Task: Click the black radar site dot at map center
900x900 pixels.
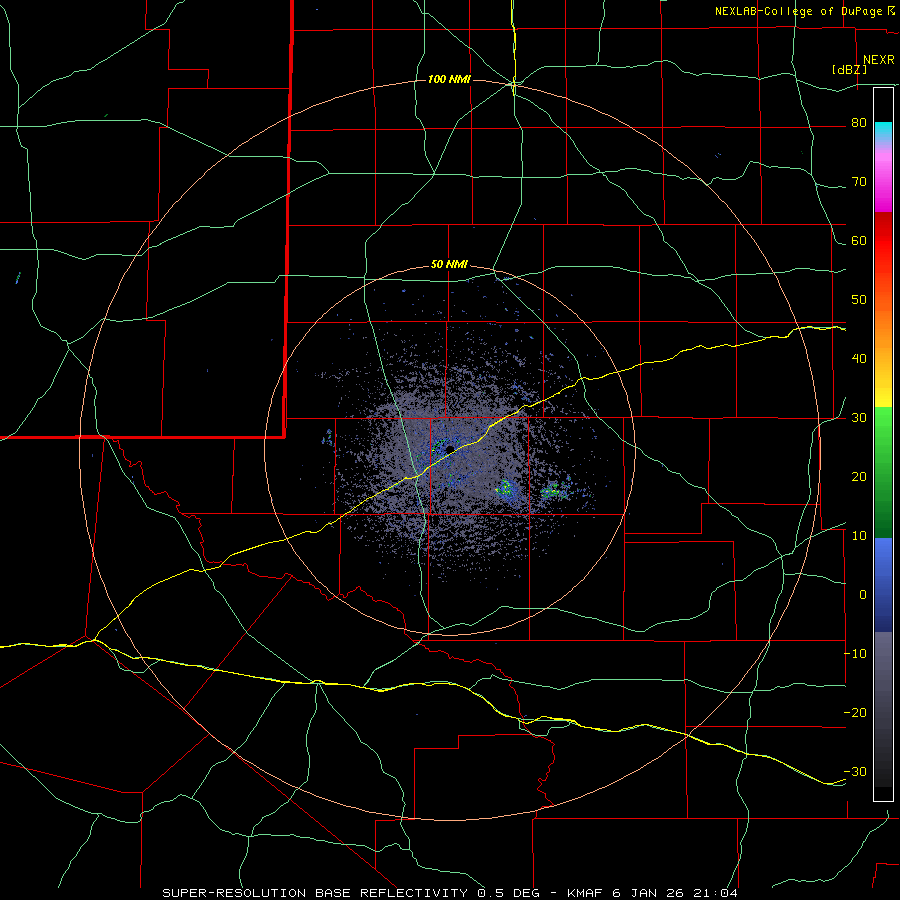Action: (450, 449)
